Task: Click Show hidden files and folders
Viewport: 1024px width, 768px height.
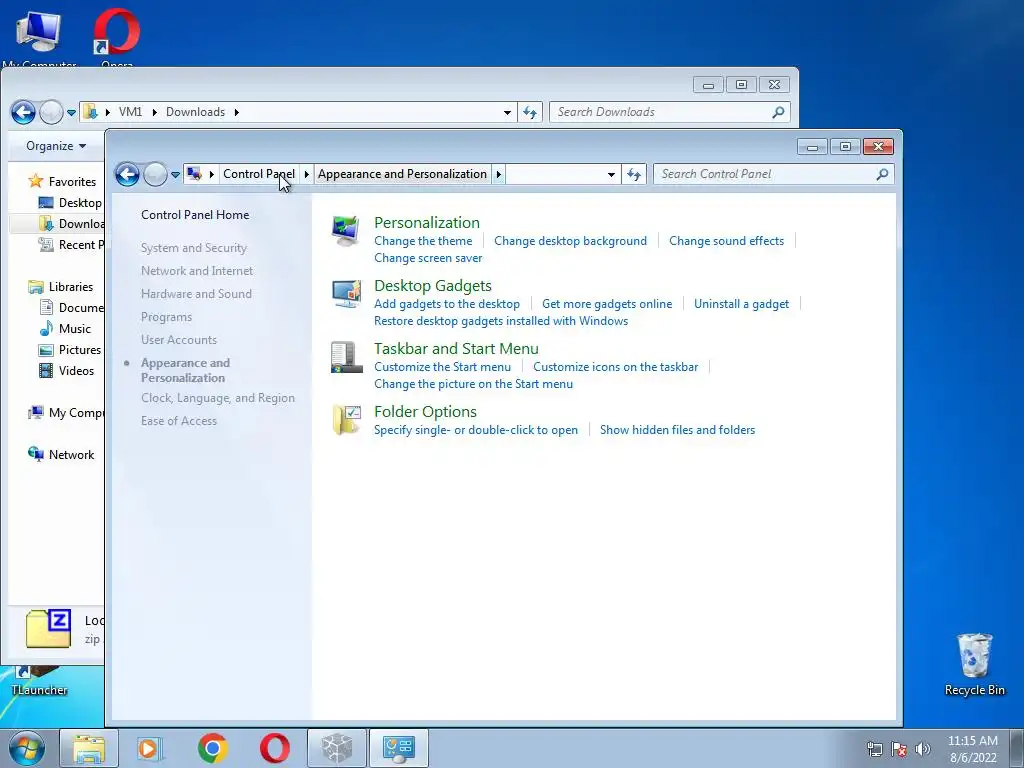Action: point(677,430)
